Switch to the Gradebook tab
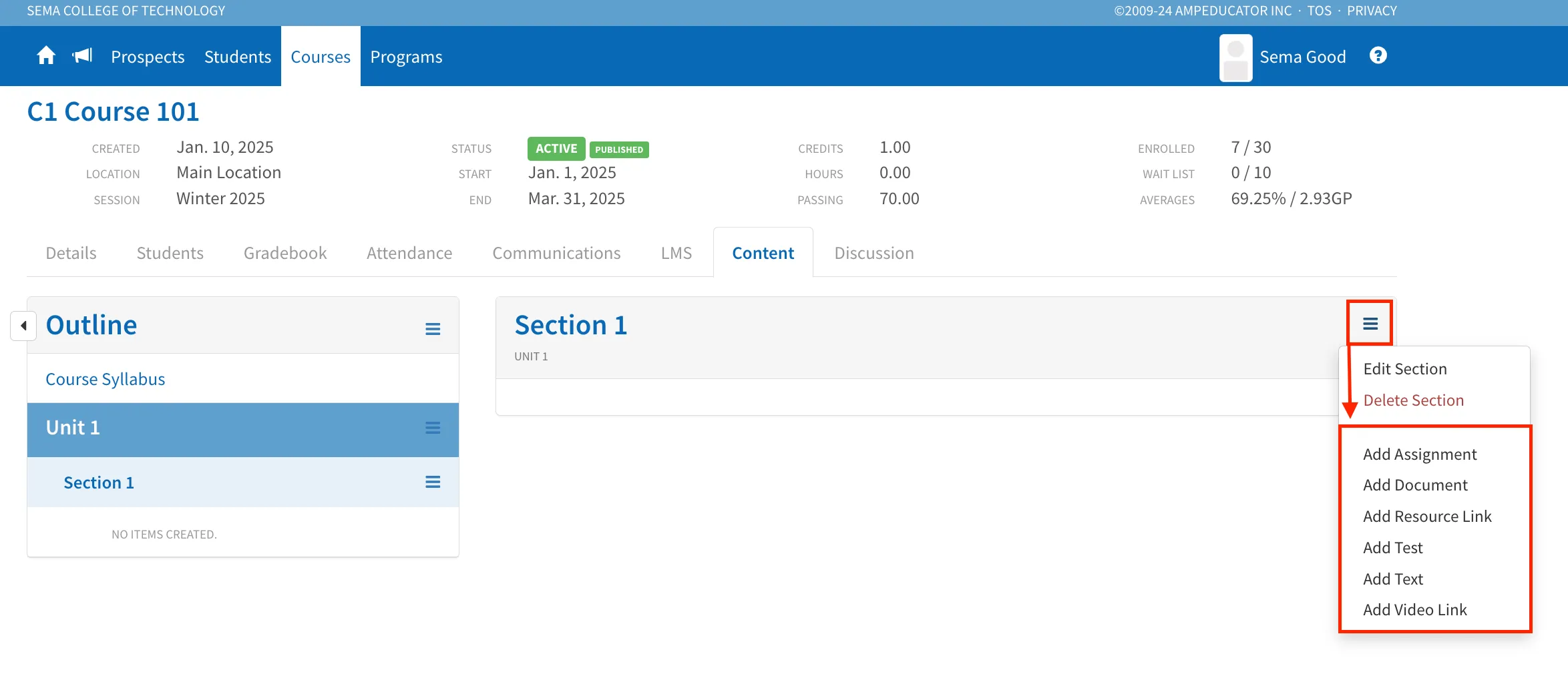 coord(285,253)
